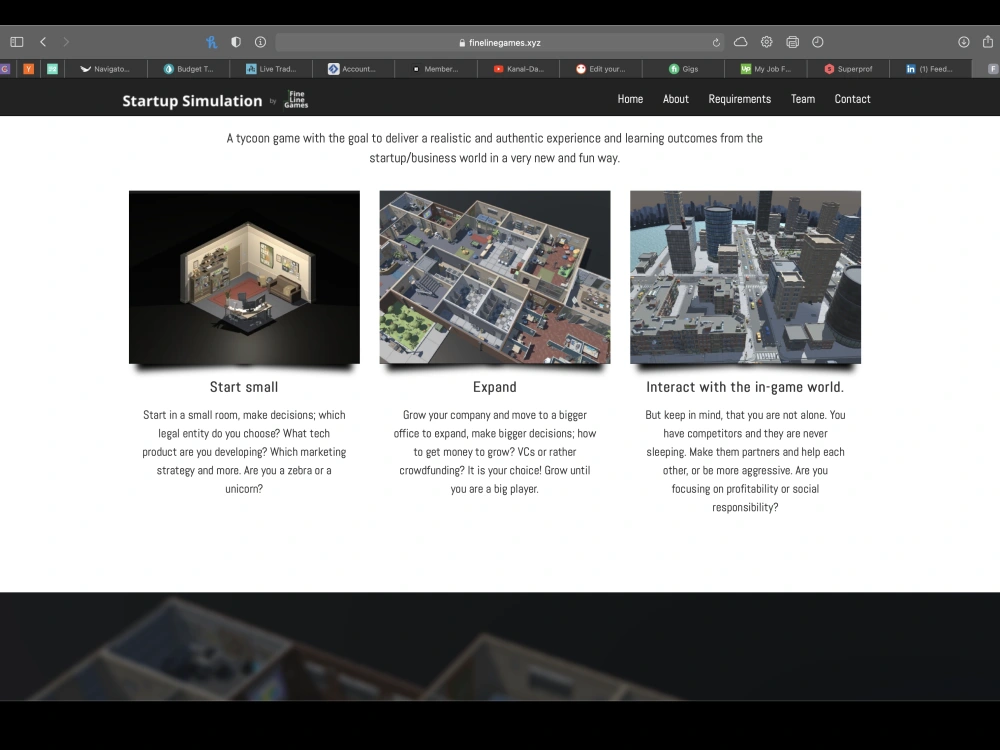Switch to the LinkedIn (1) Feed tab
This screenshot has height=750, width=1000.
coord(930,69)
